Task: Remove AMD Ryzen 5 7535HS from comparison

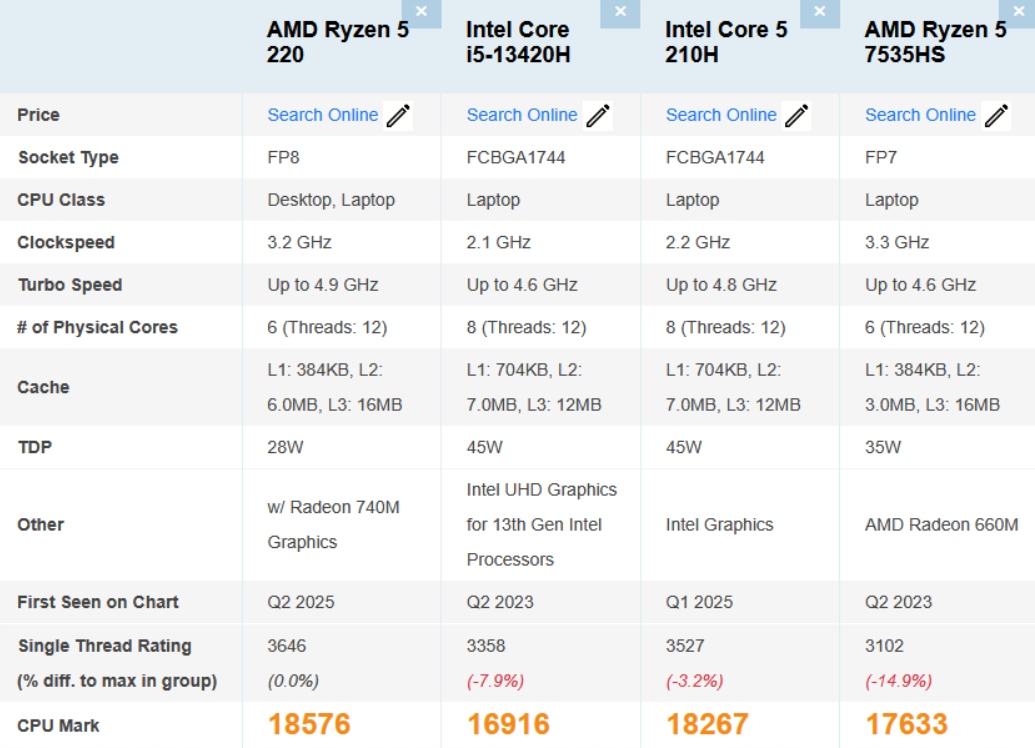Action: pos(1018,12)
